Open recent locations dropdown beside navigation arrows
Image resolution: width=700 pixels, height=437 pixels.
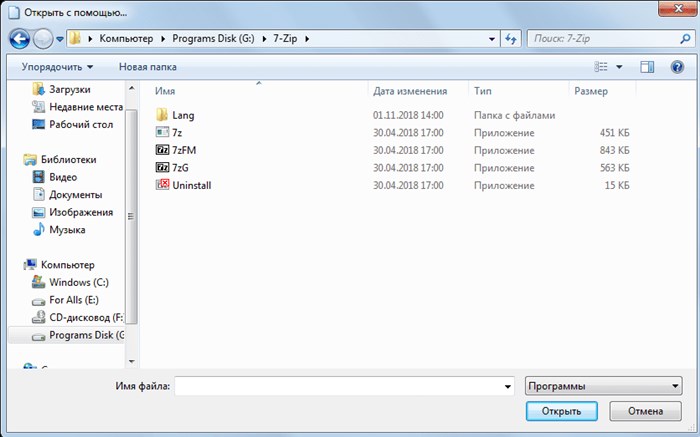60,39
